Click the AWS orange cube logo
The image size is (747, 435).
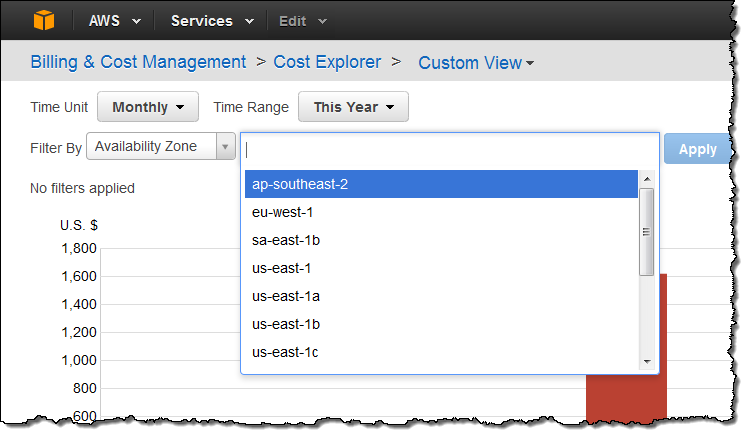point(45,20)
